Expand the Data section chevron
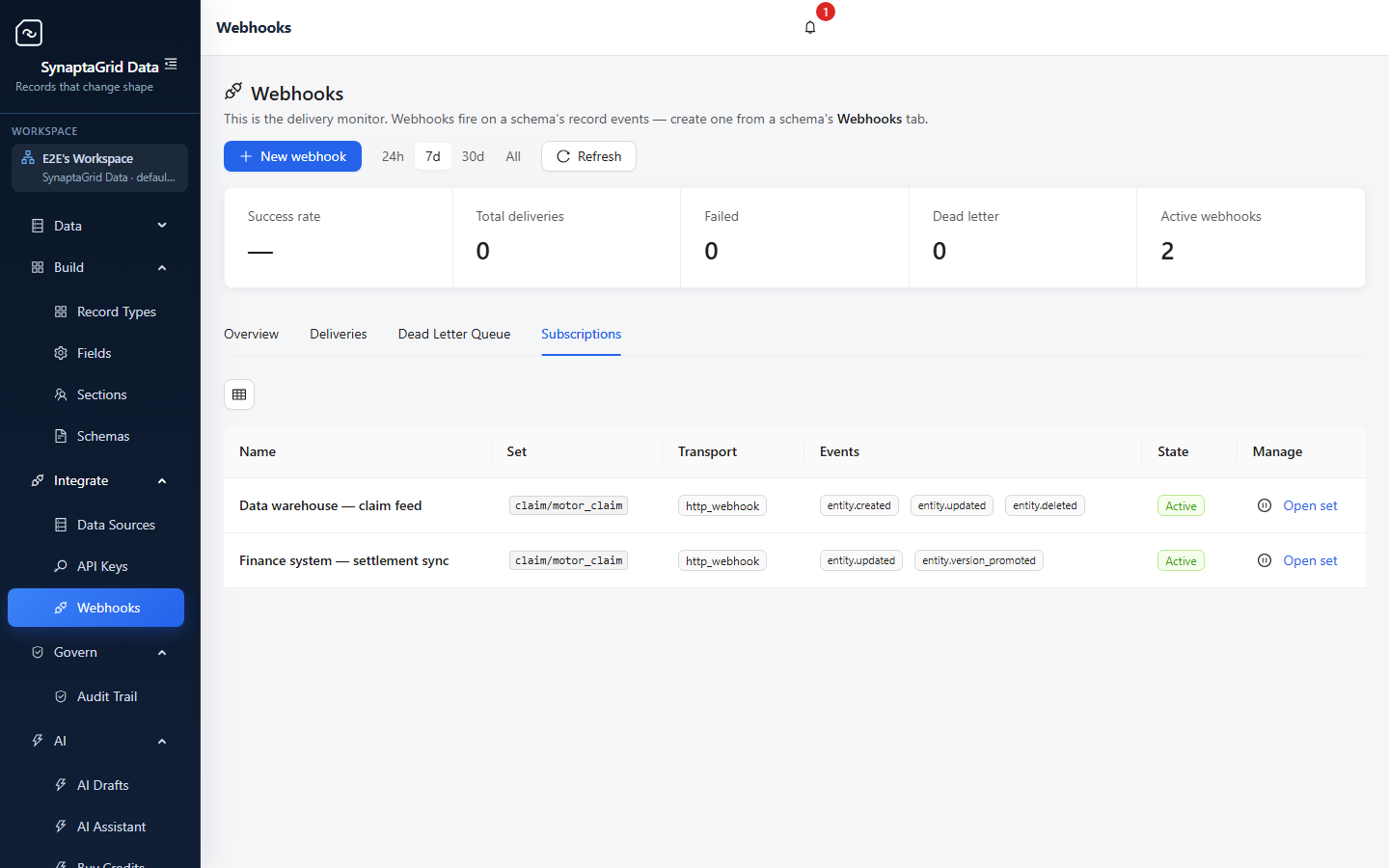The image size is (1389, 868). coord(162,226)
